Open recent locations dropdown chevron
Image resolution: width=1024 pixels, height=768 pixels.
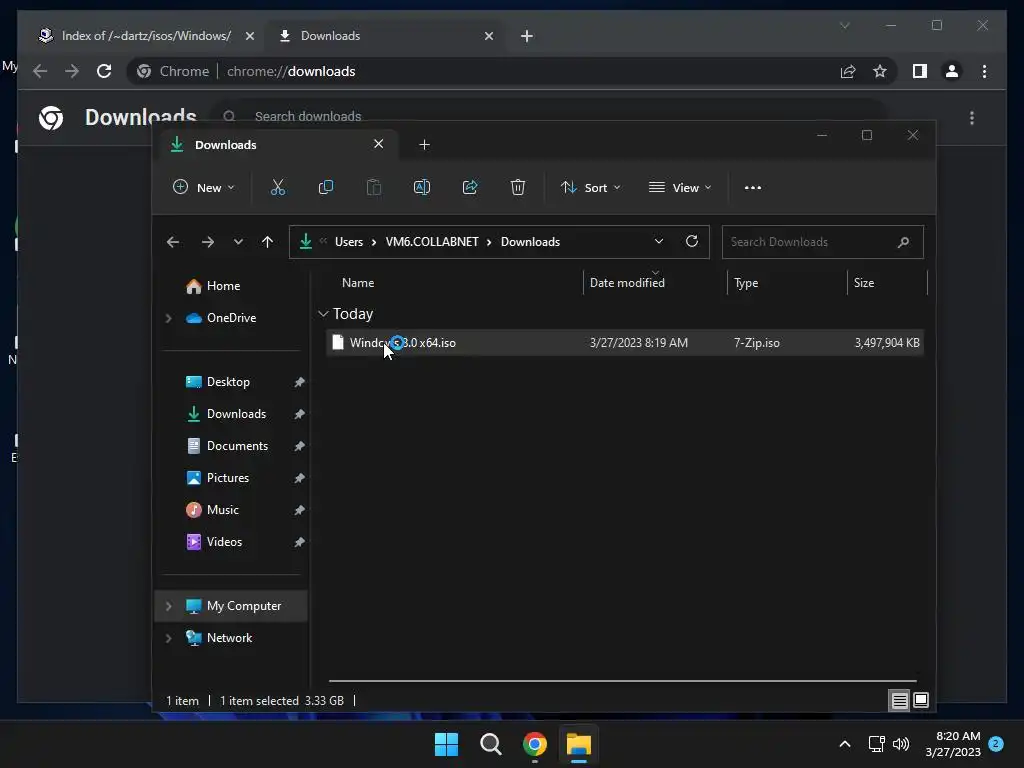[x=238, y=242]
